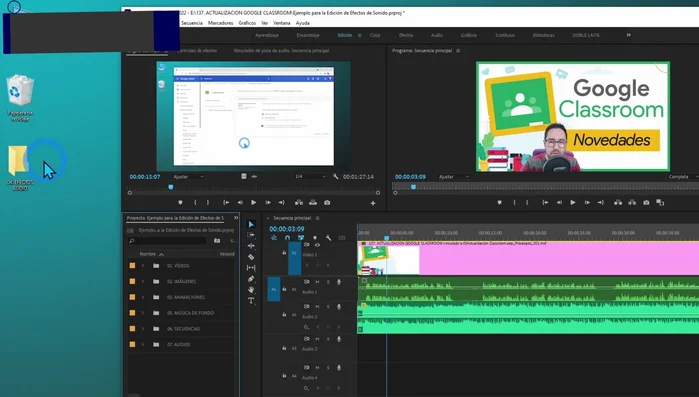
Task: Toggle Video 1 track output eye
Action: 317,245
